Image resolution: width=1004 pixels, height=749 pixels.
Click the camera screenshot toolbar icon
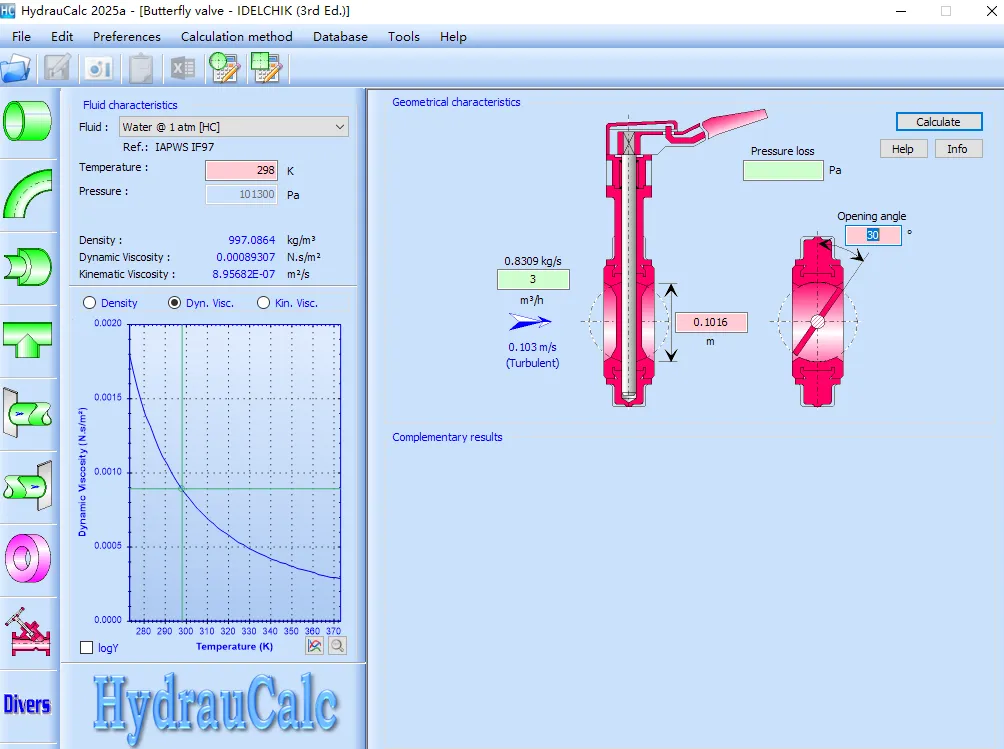[x=99, y=68]
